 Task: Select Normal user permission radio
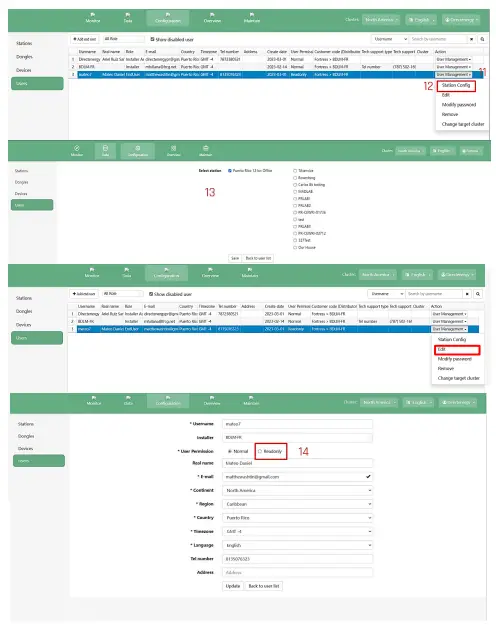tap(230, 451)
